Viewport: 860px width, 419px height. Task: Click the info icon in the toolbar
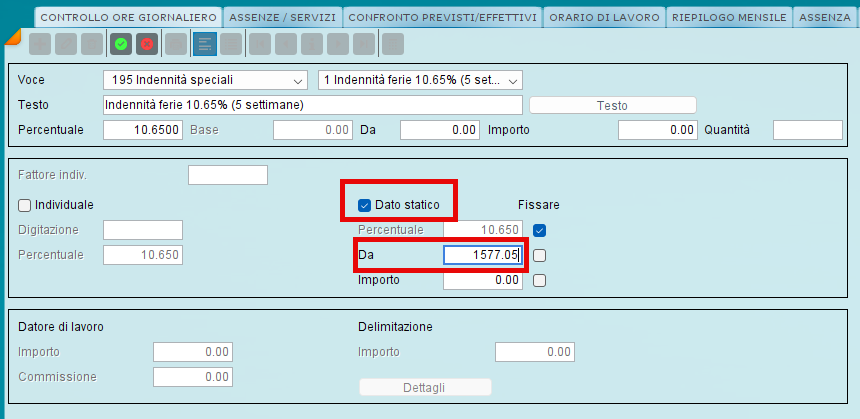click(x=312, y=44)
